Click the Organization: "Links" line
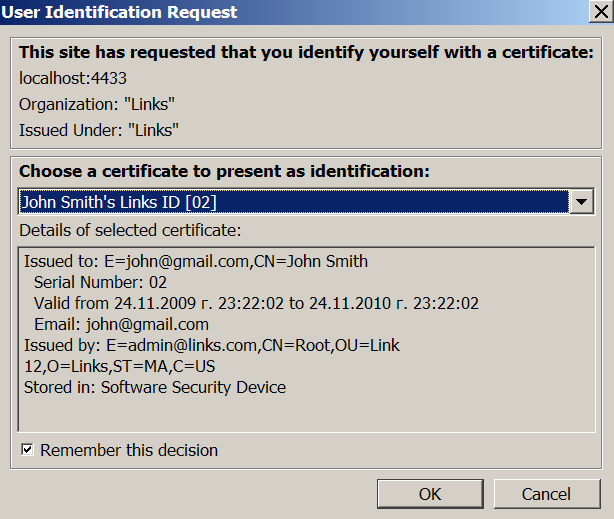This screenshot has height=519, width=614. point(95,104)
